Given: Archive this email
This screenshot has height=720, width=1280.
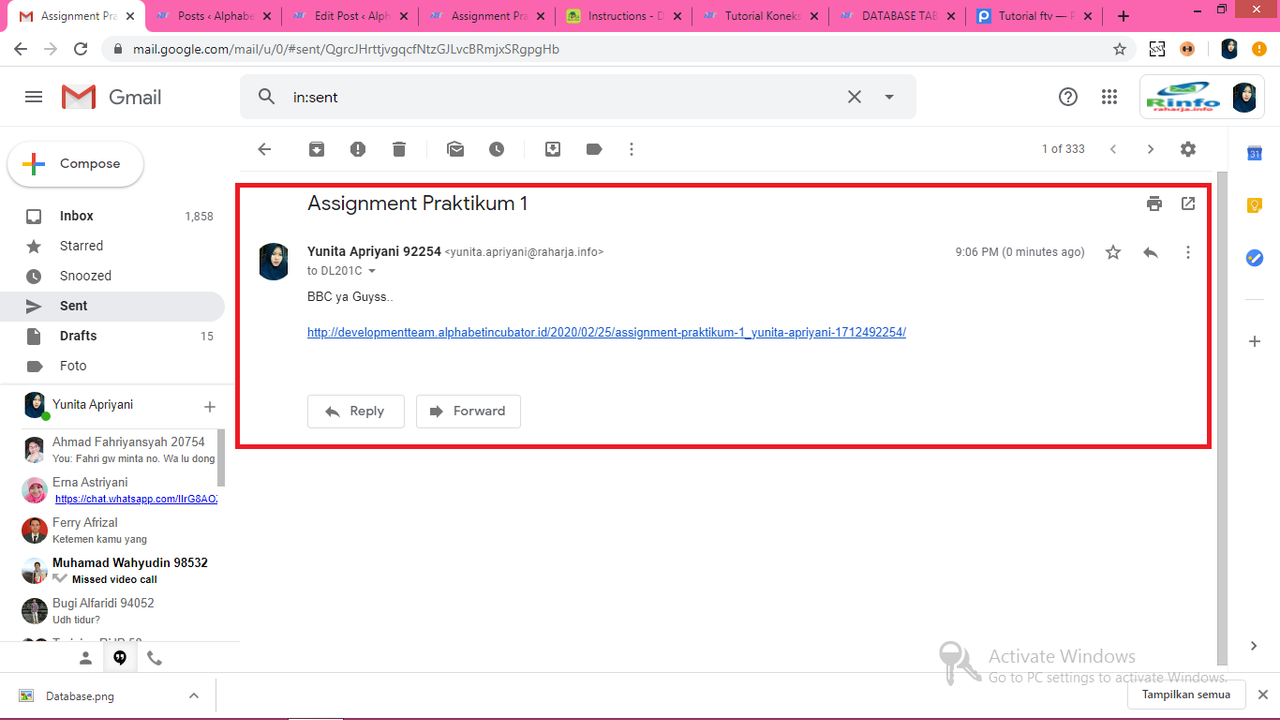Looking at the screenshot, I should (x=316, y=149).
